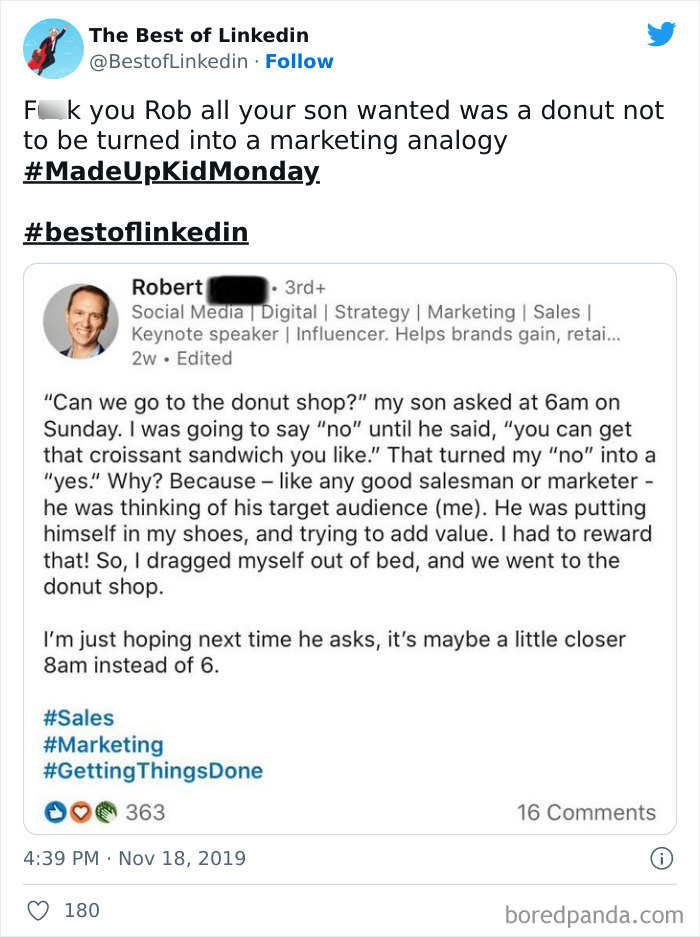This screenshot has height=937, width=700.
Task: Click the #Marketing hashtag
Action: pos(103,745)
